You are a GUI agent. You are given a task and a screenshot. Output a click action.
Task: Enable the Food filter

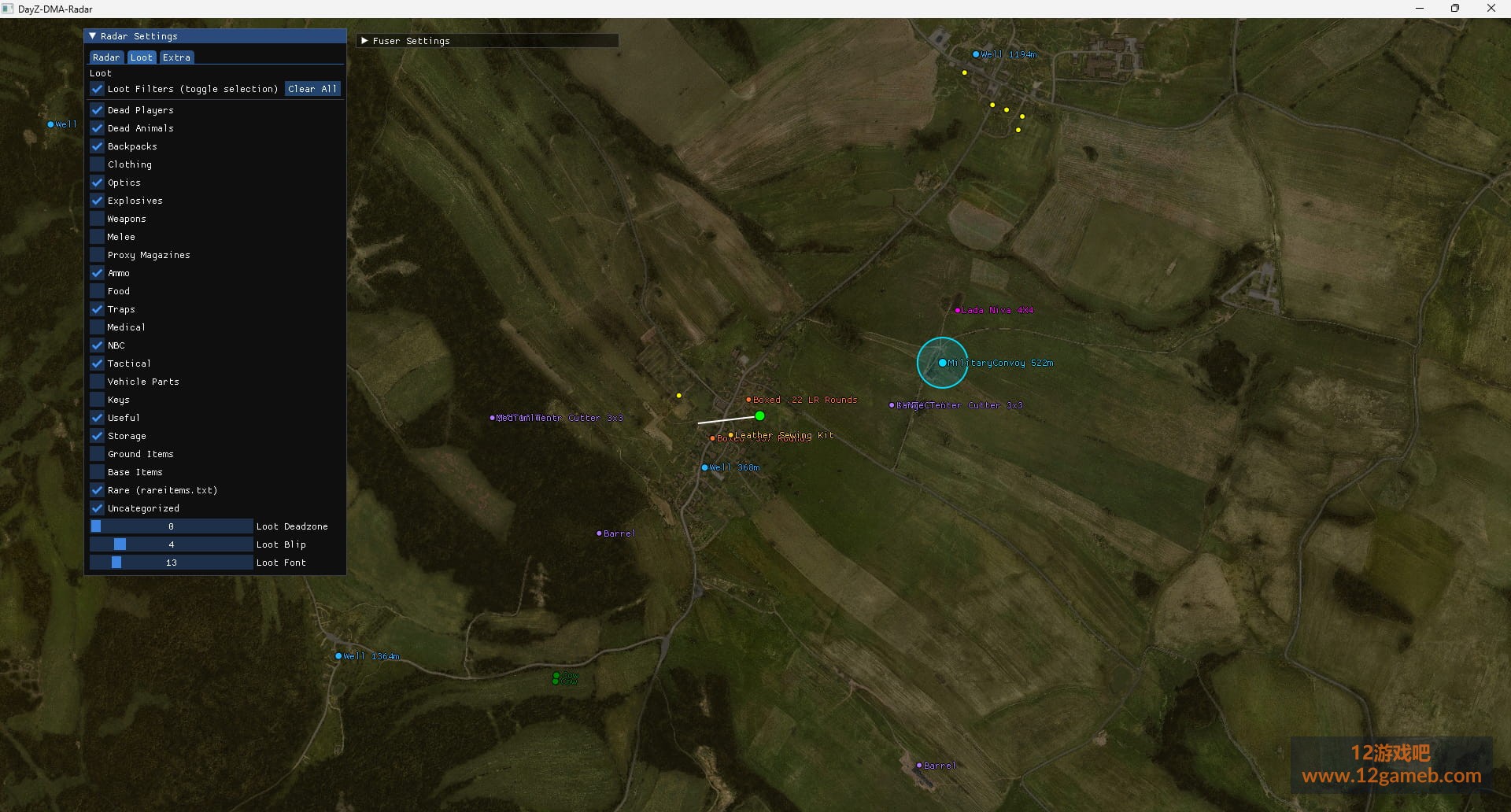[x=97, y=291]
